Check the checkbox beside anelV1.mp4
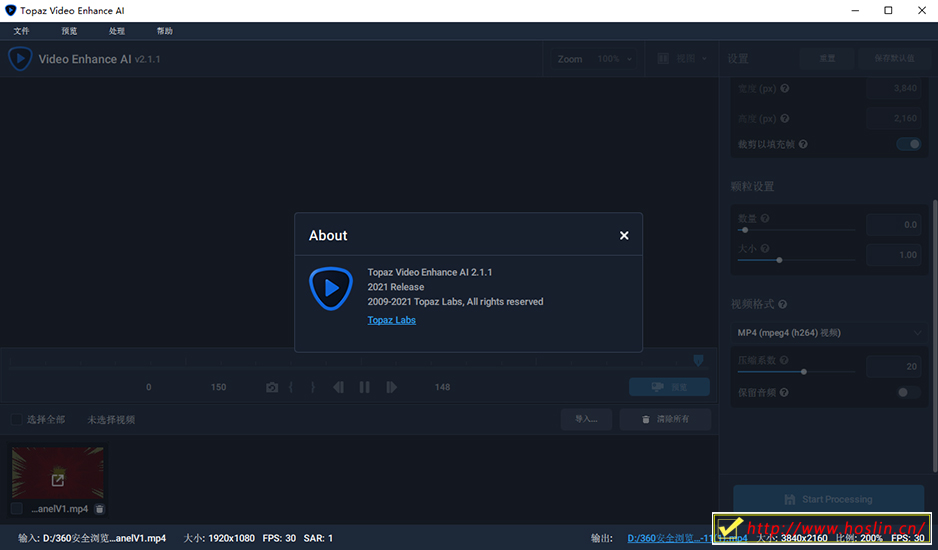The image size is (938, 550). point(17,509)
